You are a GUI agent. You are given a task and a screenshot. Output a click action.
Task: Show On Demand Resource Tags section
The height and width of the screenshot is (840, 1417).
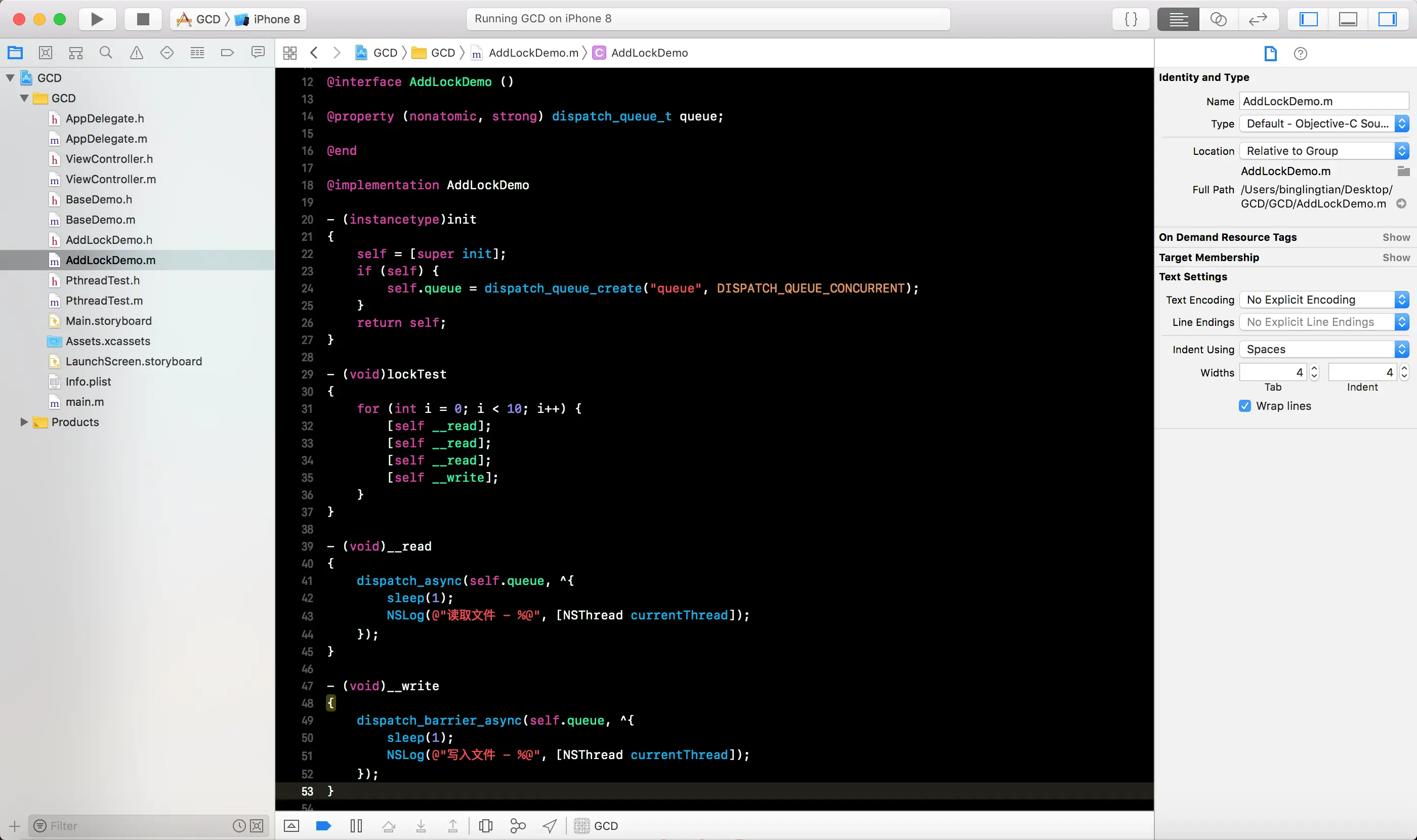click(1395, 237)
